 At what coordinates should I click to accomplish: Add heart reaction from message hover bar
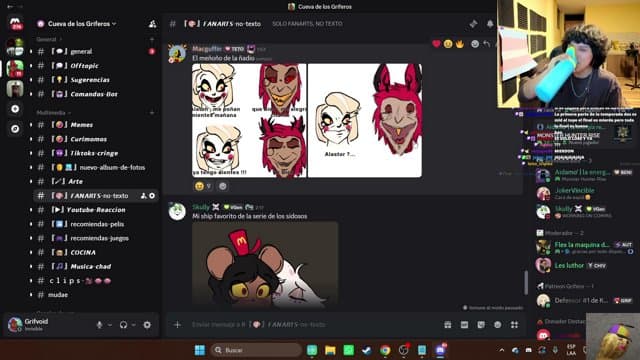click(x=436, y=44)
